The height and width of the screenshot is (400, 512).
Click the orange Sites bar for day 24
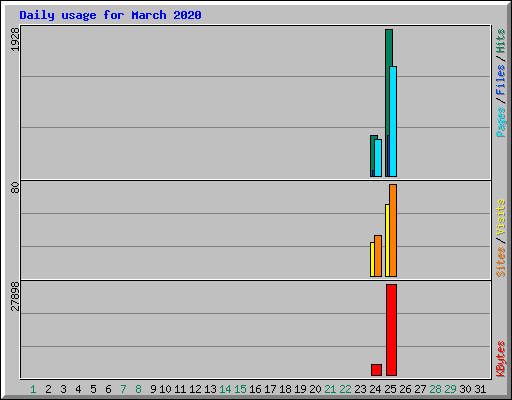click(x=378, y=256)
